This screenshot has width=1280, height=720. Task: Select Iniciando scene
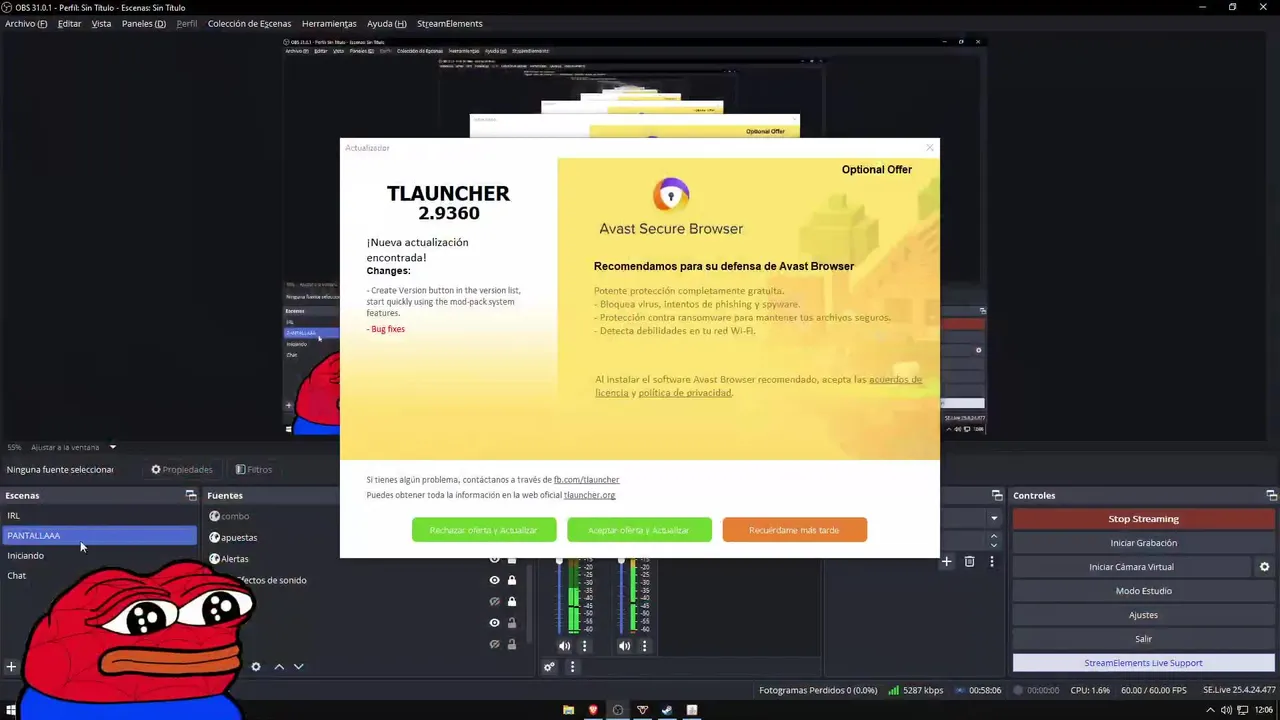point(99,556)
